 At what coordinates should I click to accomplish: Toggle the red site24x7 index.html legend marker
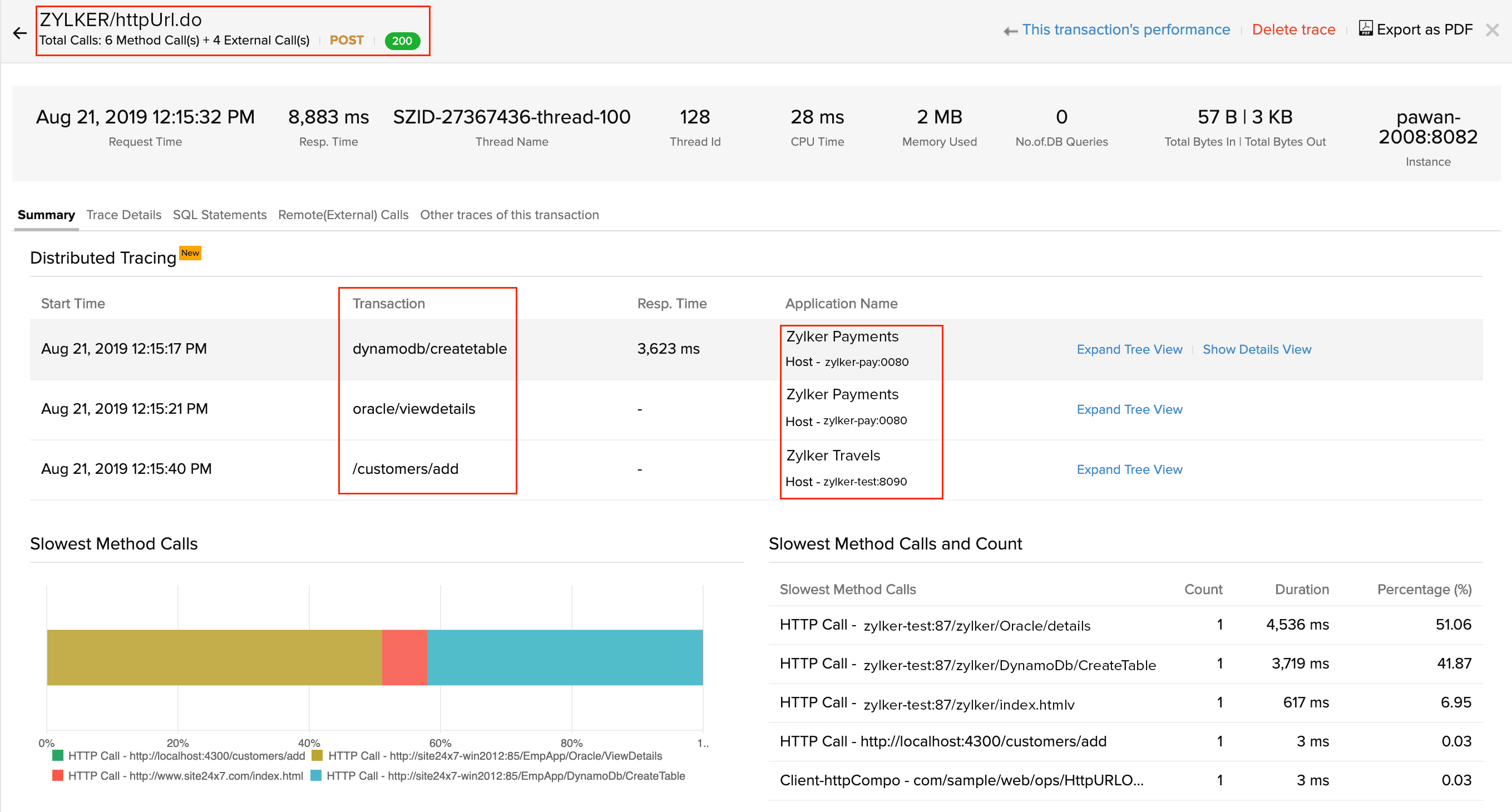(57, 775)
